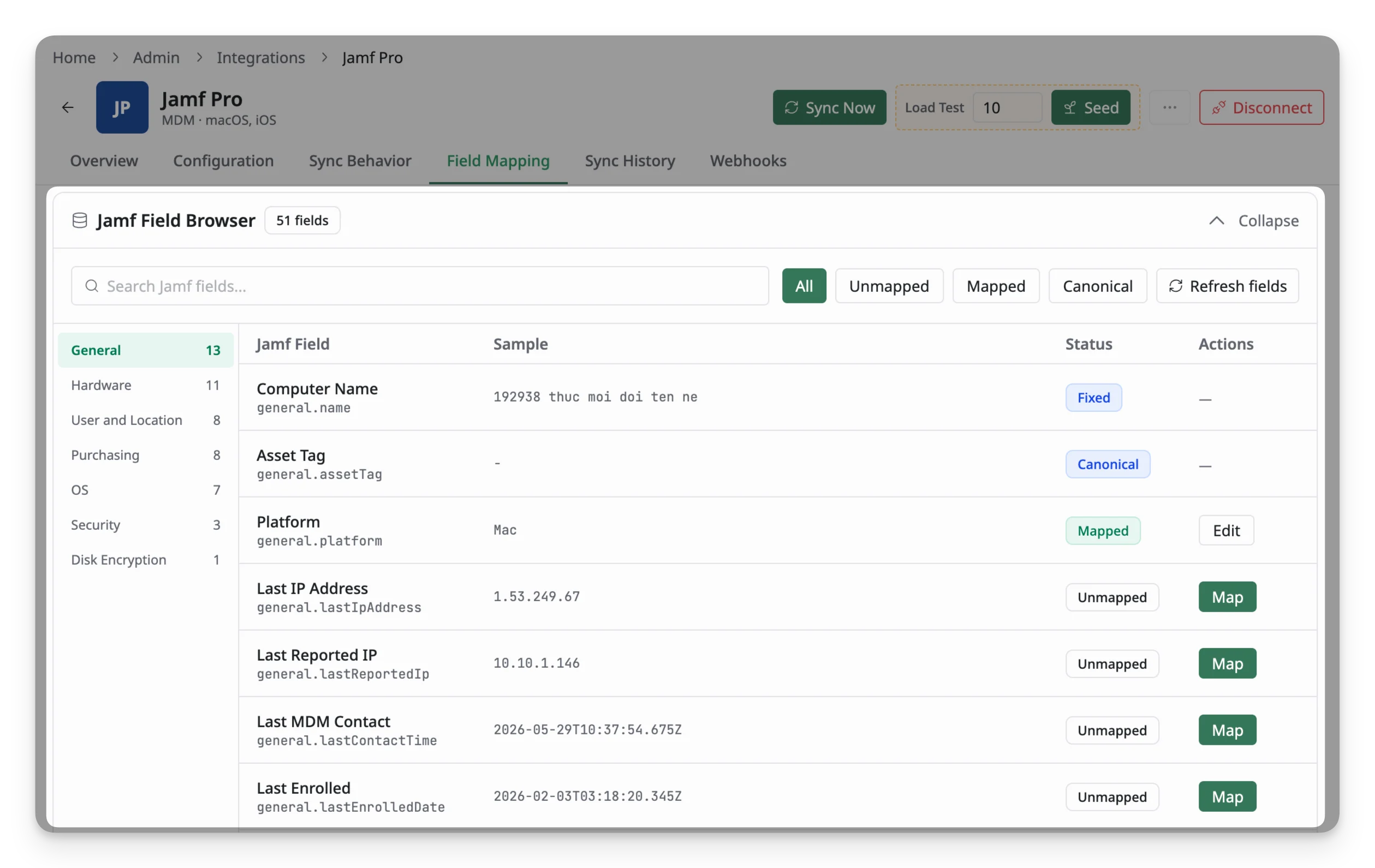Go to Admin in the breadcrumb
The width and height of the screenshot is (1375, 868).
coord(156,58)
